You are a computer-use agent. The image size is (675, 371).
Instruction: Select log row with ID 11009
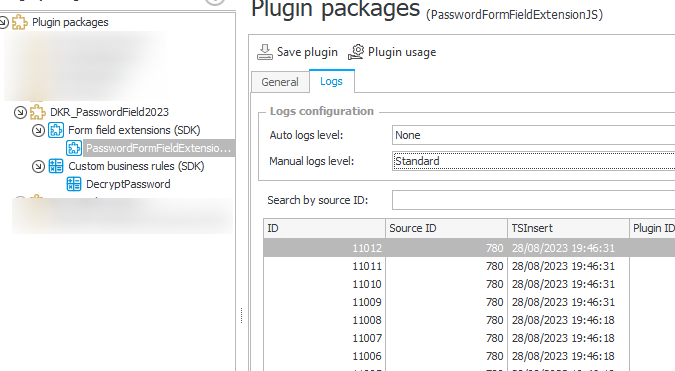coord(469,302)
